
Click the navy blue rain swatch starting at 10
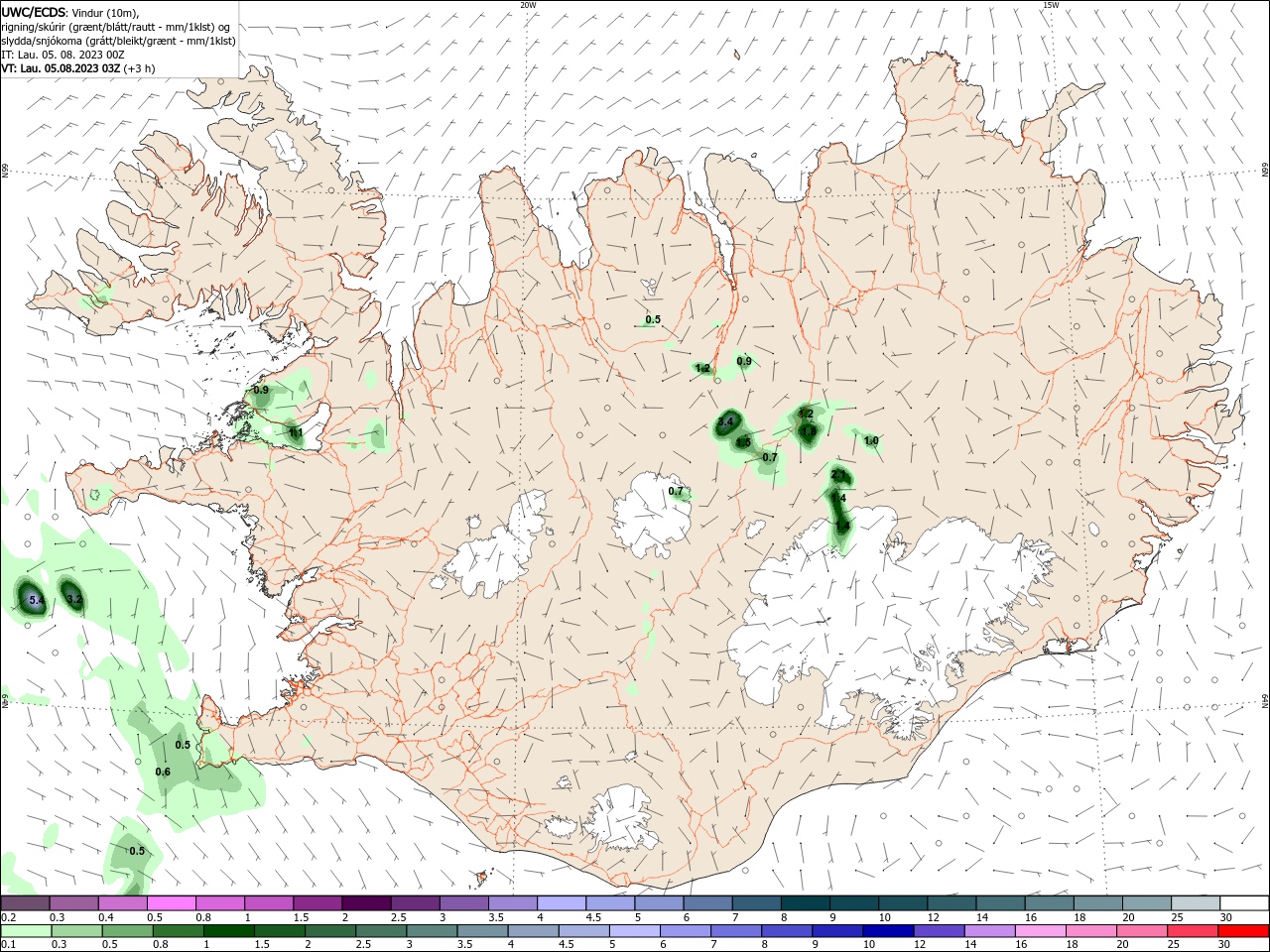tap(888, 931)
